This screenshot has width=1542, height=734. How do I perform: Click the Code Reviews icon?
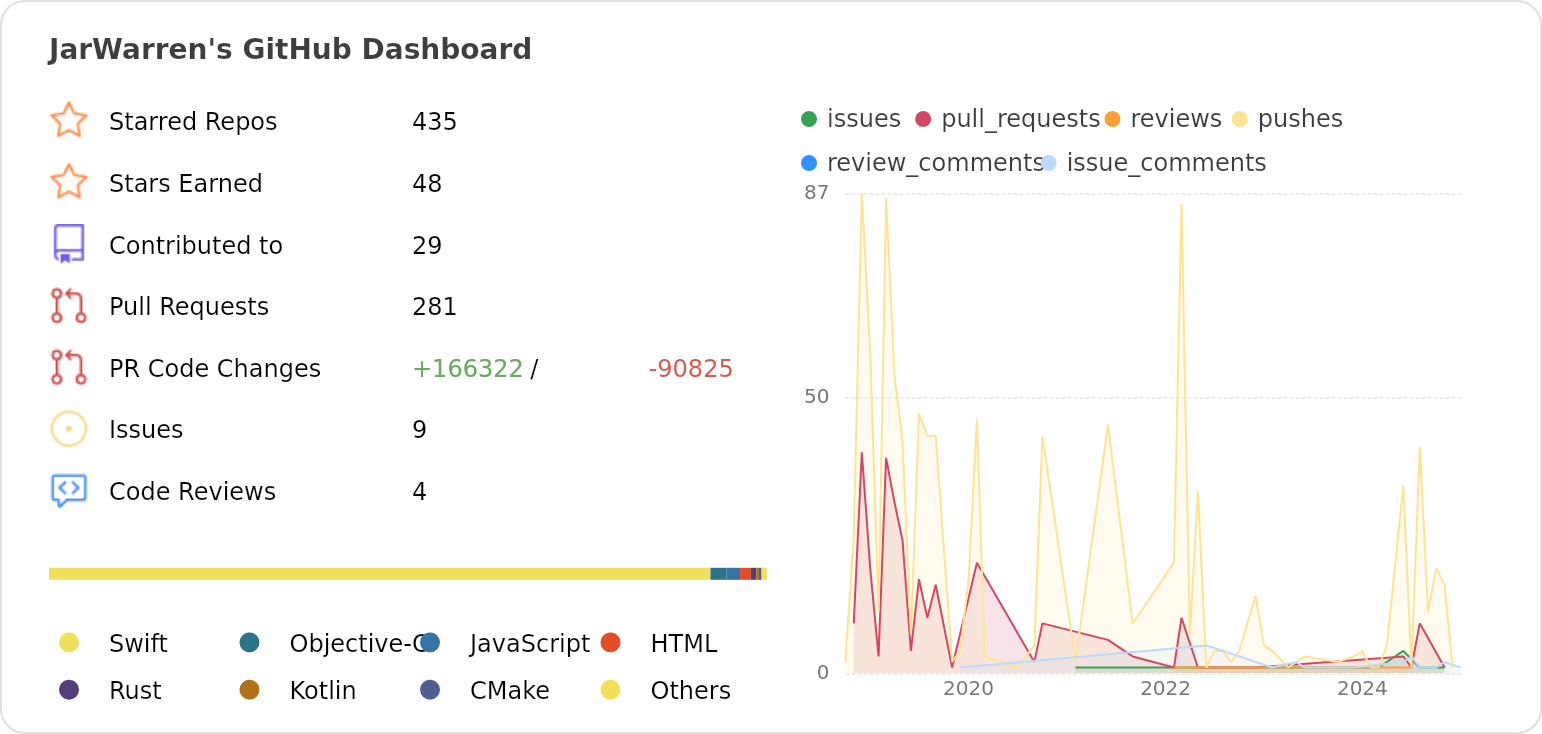(x=69, y=491)
